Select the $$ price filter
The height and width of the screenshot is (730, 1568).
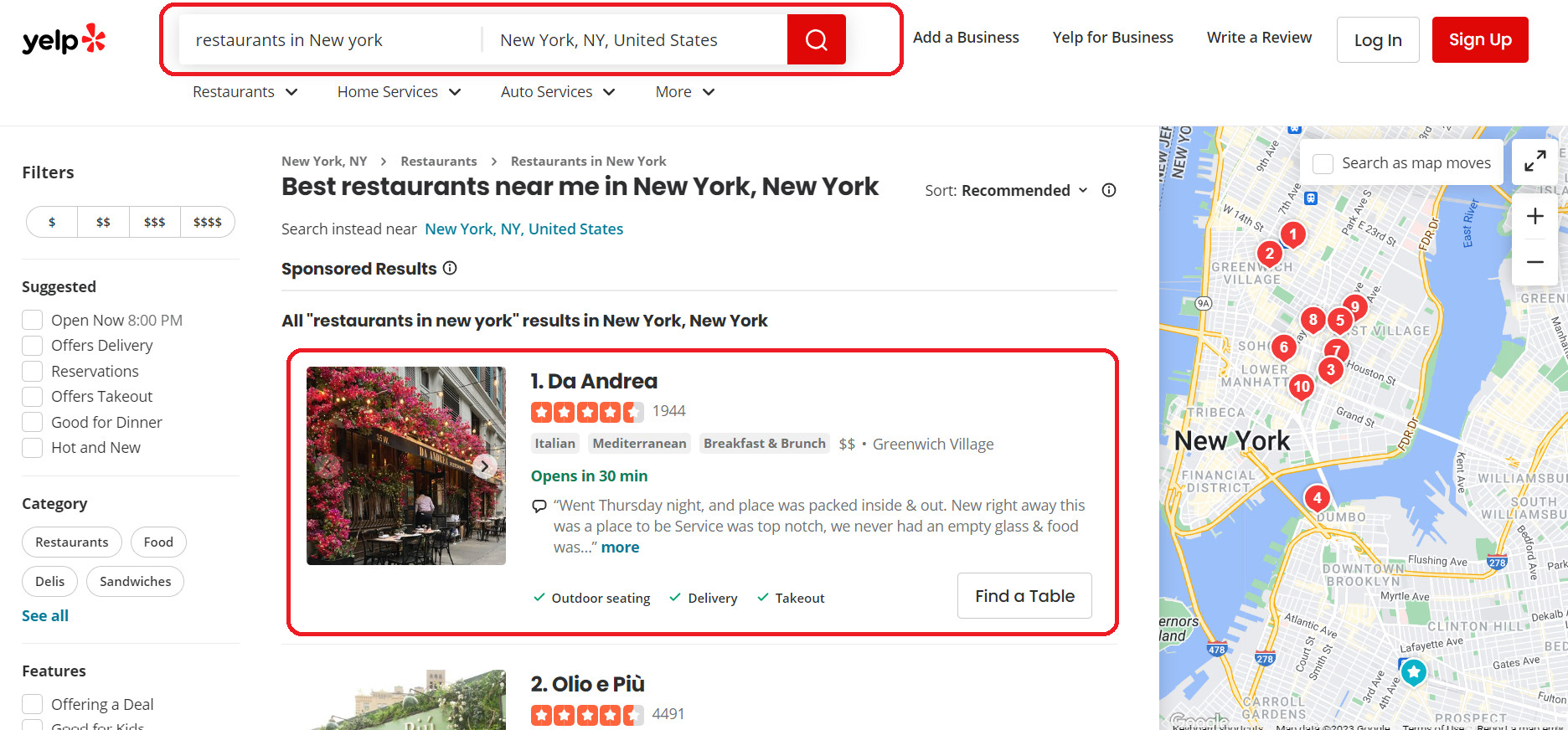coord(103,222)
